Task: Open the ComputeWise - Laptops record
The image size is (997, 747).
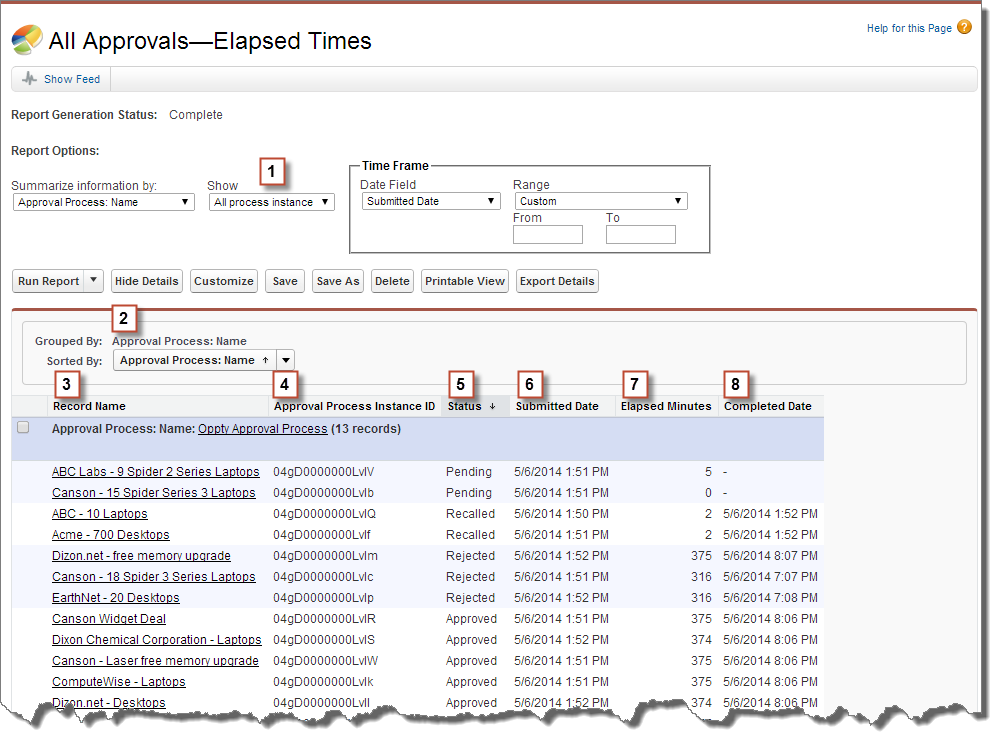Action: [x=119, y=682]
